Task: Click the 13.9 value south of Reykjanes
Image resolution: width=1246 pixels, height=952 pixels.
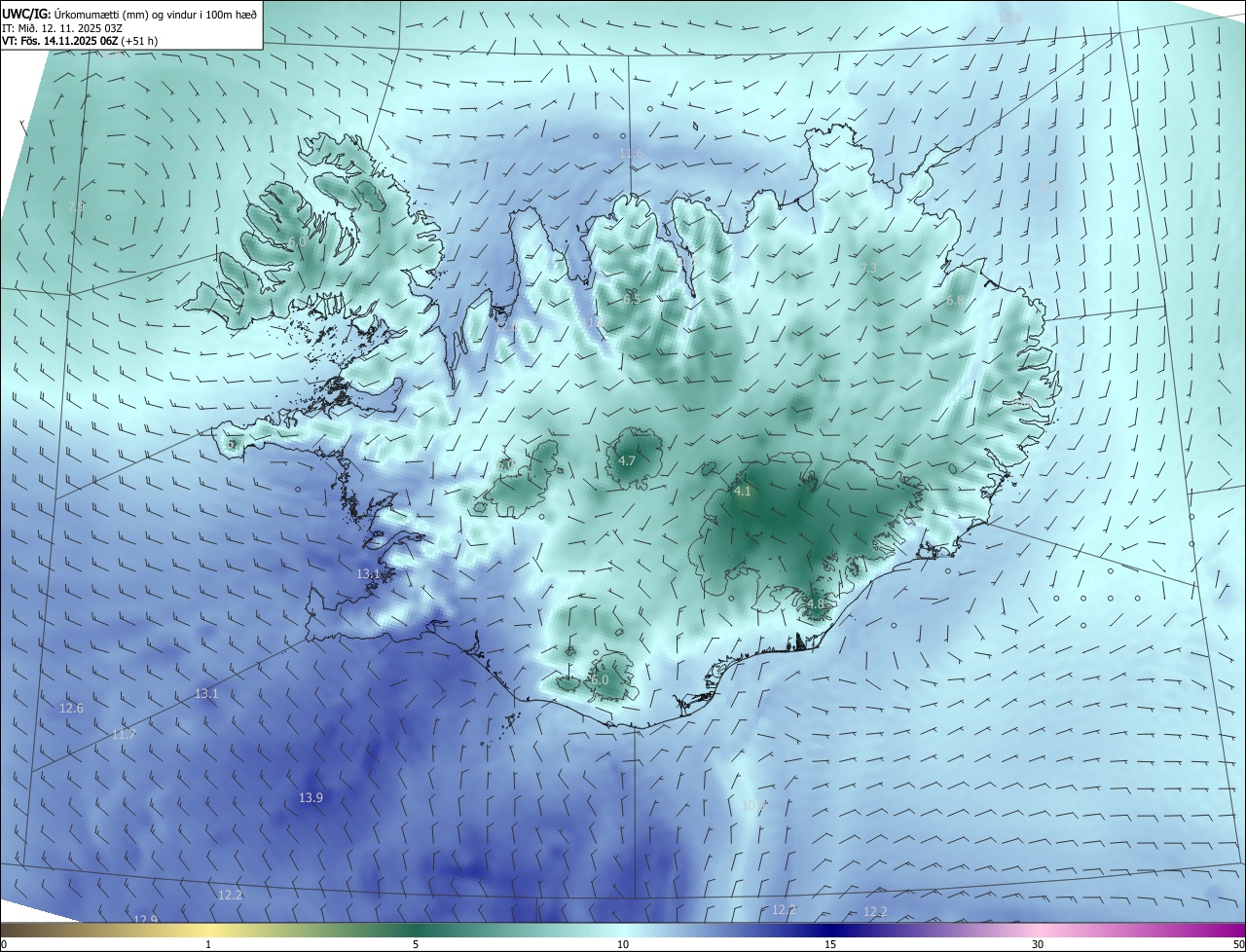Action: pos(311,798)
